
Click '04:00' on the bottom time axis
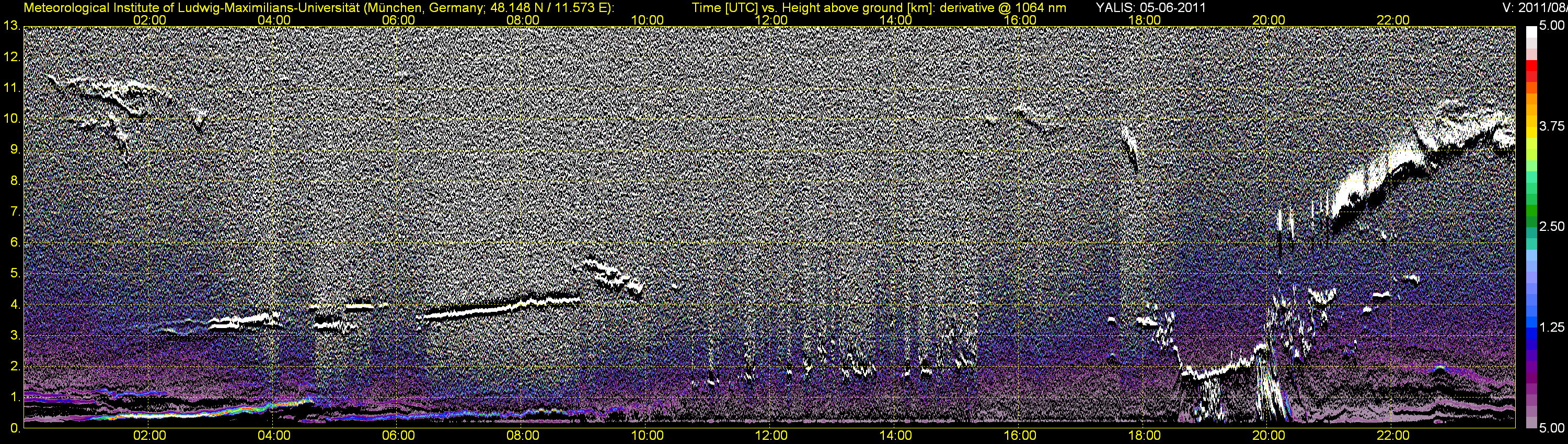(x=274, y=436)
